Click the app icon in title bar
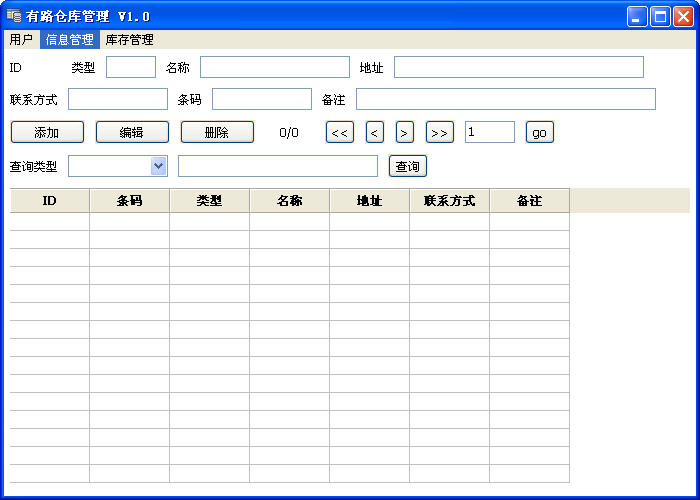The image size is (700, 500). click(x=14, y=16)
